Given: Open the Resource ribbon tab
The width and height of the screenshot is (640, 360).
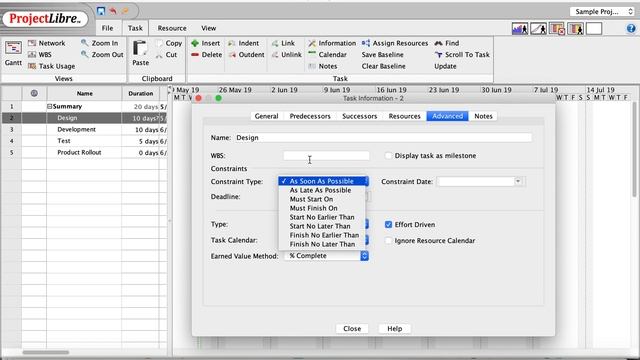Looking at the screenshot, I should pyautogui.click(x=172, y=28).
